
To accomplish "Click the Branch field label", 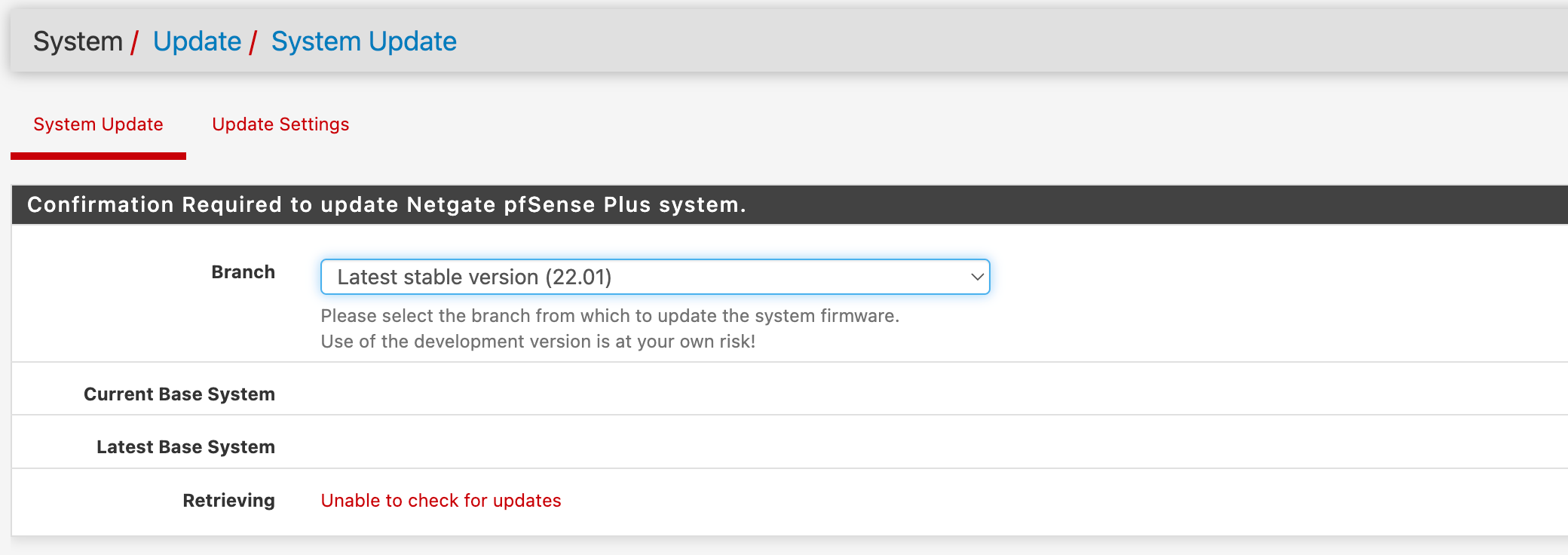I will (243, 272).
